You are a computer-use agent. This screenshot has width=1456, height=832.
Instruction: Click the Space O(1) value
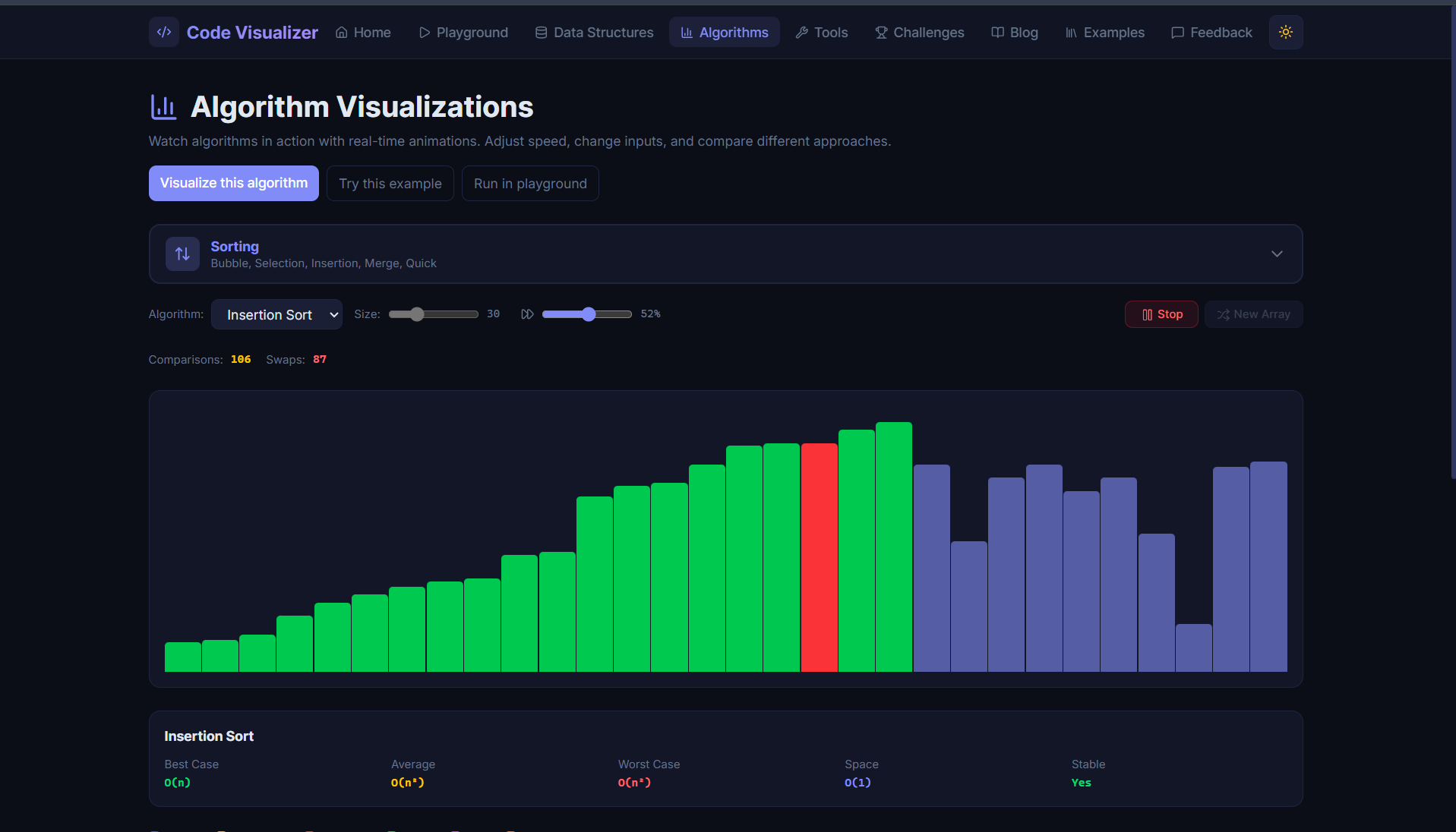(x=857, y=783)
